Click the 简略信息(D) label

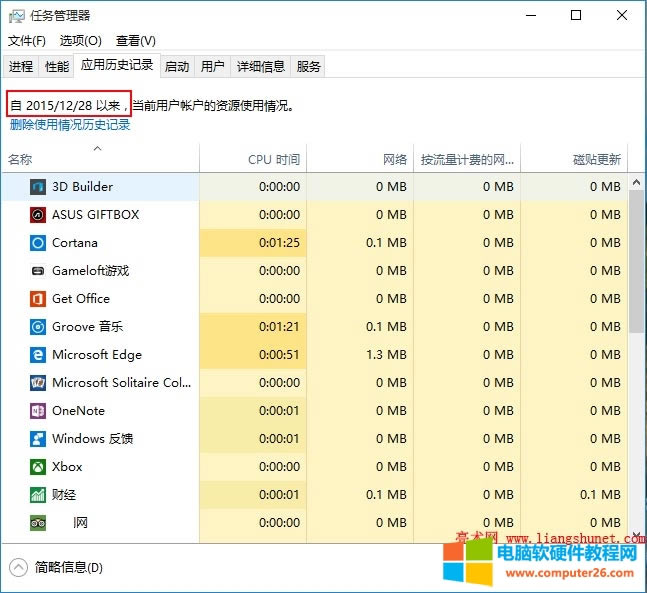68,567
